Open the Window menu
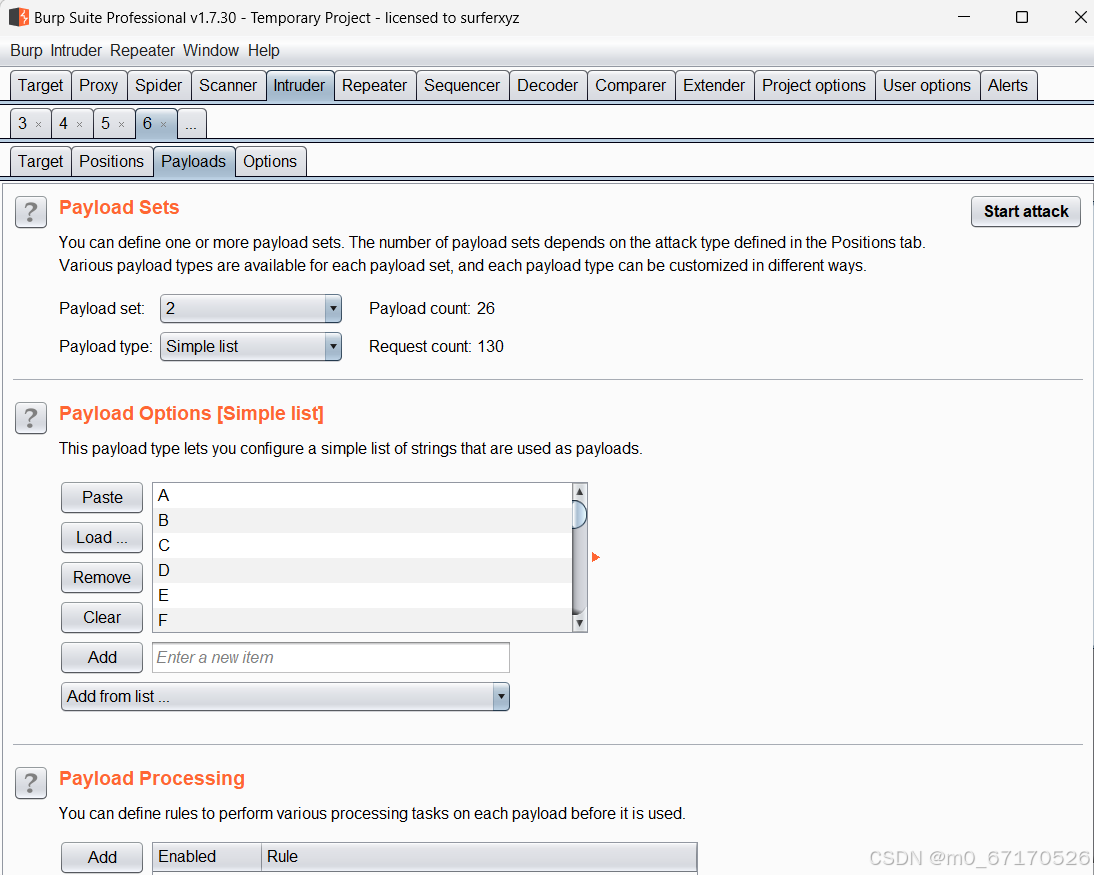Screen dimensions: 1094x875 point(211,50)
